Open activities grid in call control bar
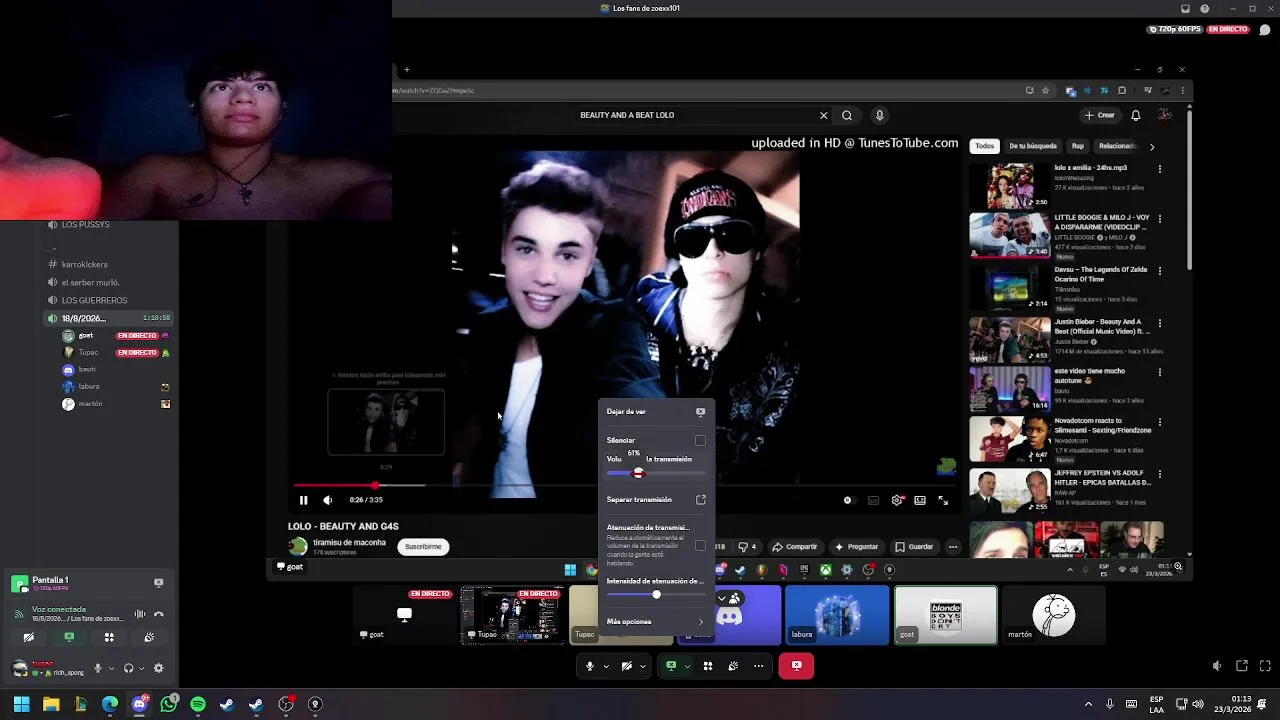The image size is (1280, 720). coord(708,666)
